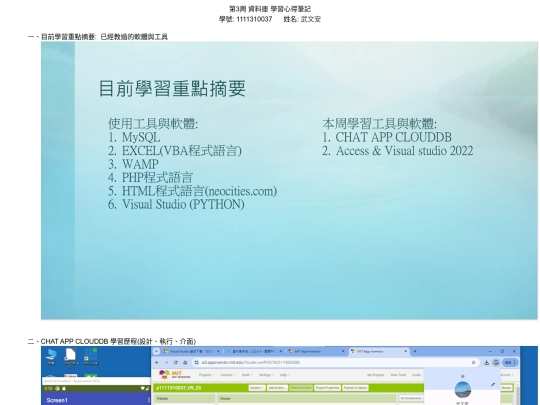Open the Screen1 dropdown in green toolbar
The image size is (540, 405).
[x=257, y=388]
